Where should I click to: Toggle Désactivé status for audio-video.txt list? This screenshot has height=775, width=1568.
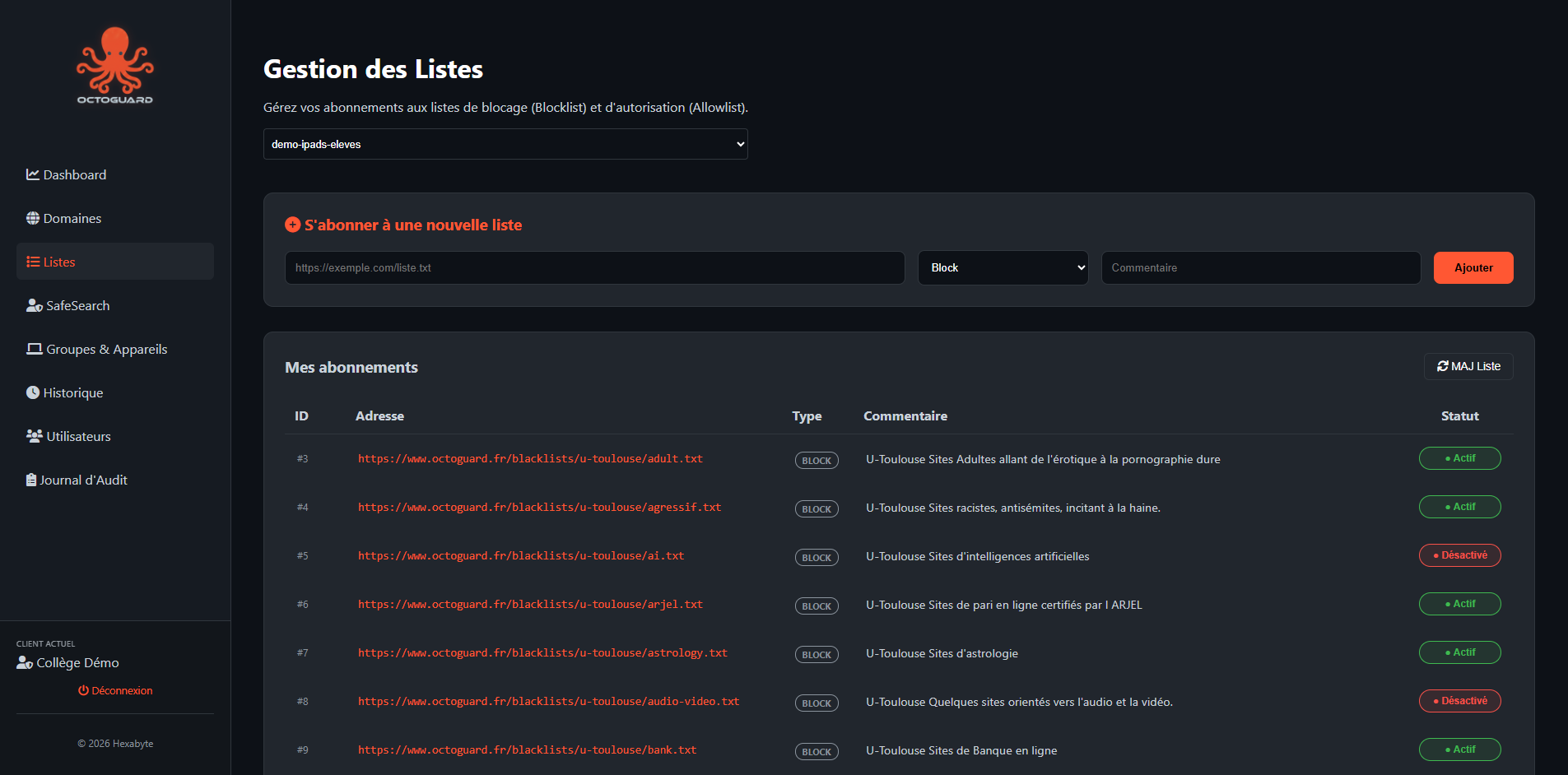[1459, 701]
